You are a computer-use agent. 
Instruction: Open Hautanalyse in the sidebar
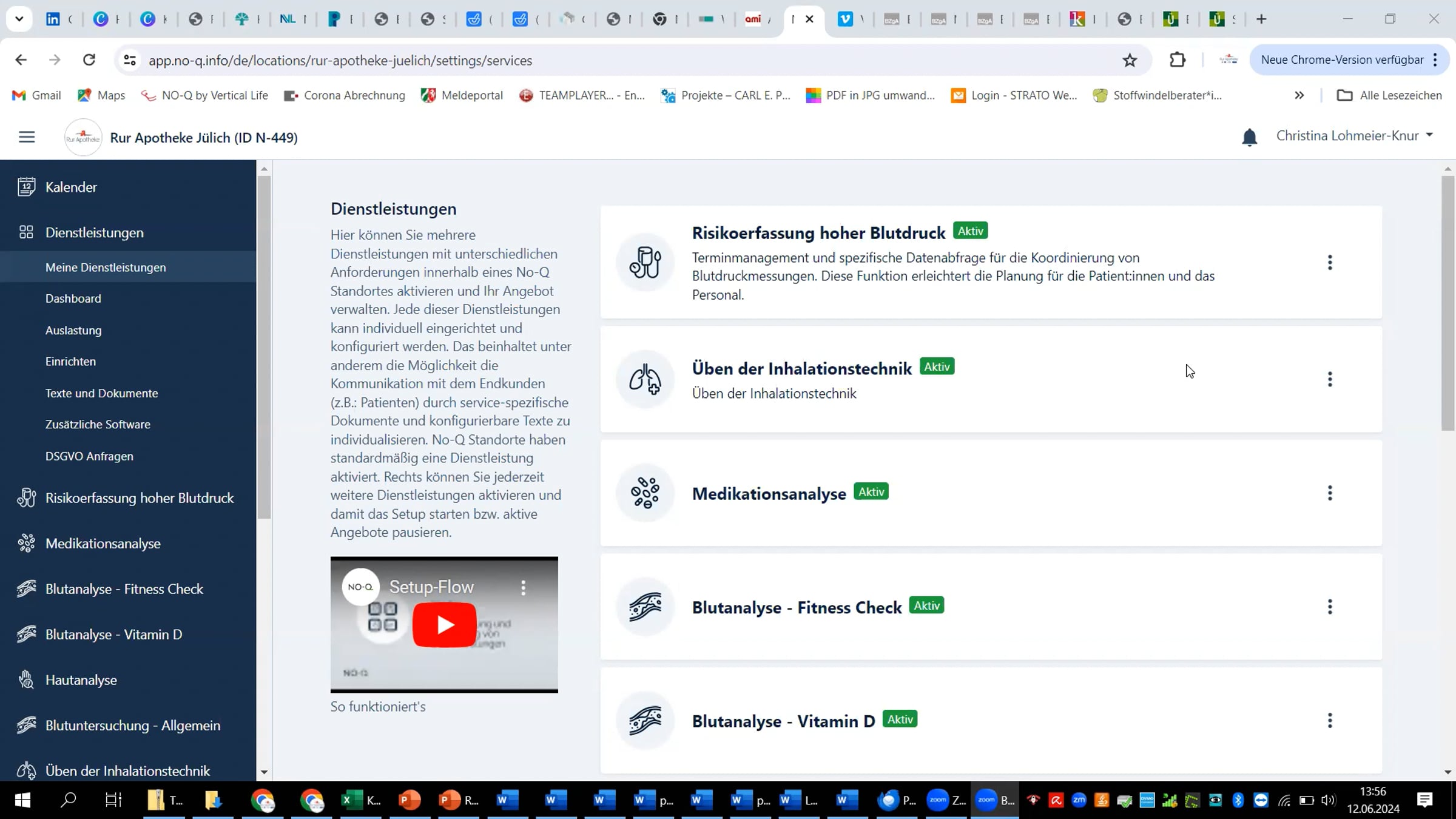pyautogui.click(x=81, y=680)
